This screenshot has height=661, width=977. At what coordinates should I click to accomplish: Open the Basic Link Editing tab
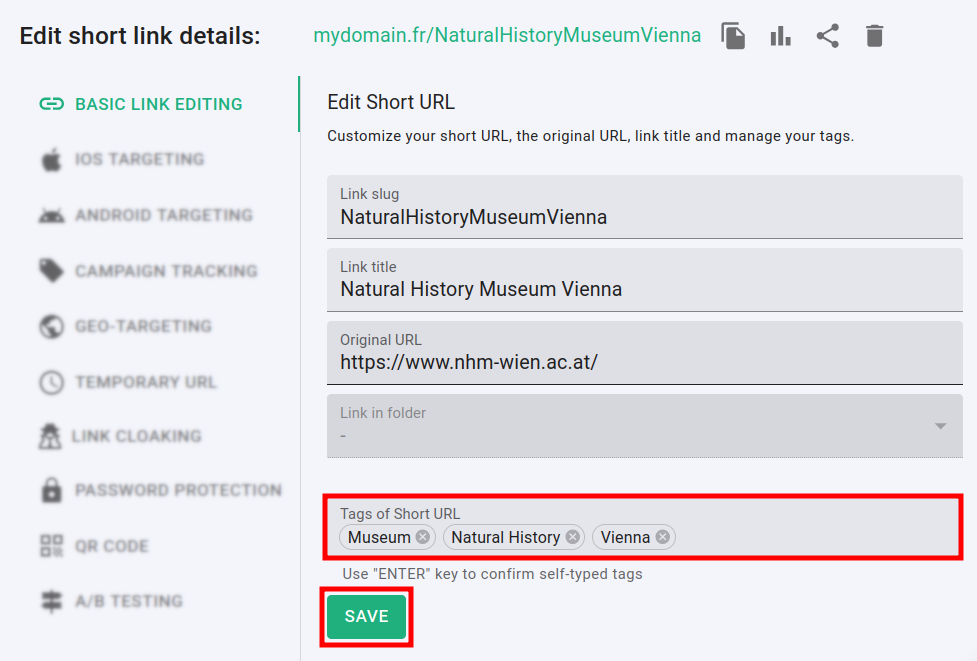pyautogui.click(x=158, y=104)
